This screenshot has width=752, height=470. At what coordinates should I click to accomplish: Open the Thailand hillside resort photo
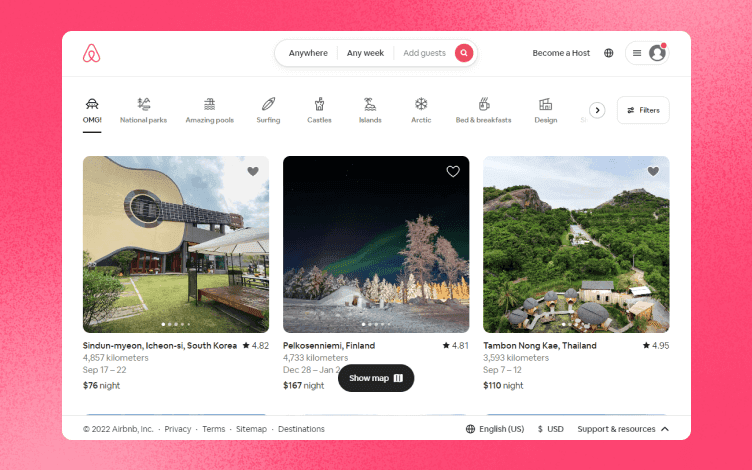point(576,244)
